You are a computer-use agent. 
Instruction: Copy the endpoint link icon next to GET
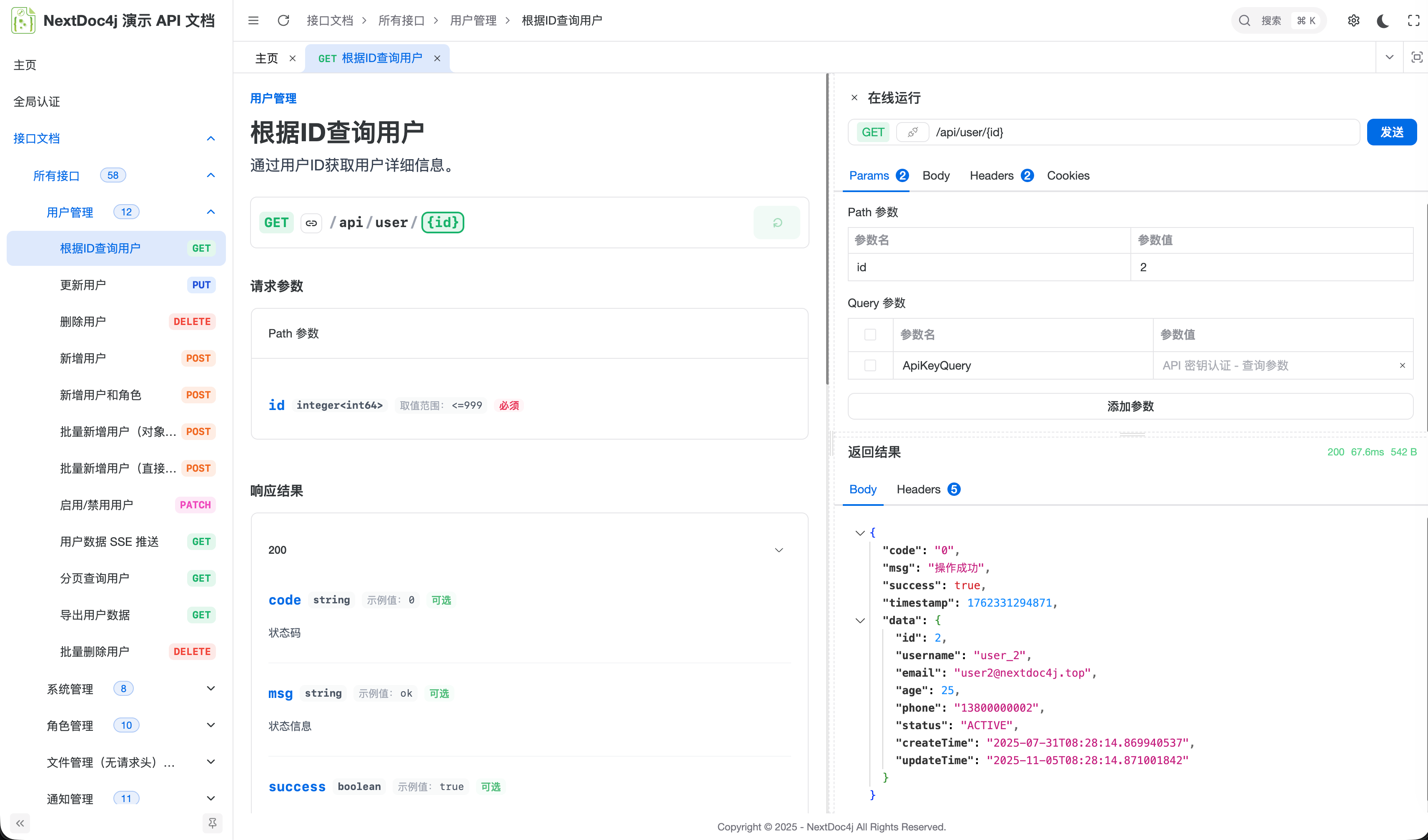click(311, 222)
